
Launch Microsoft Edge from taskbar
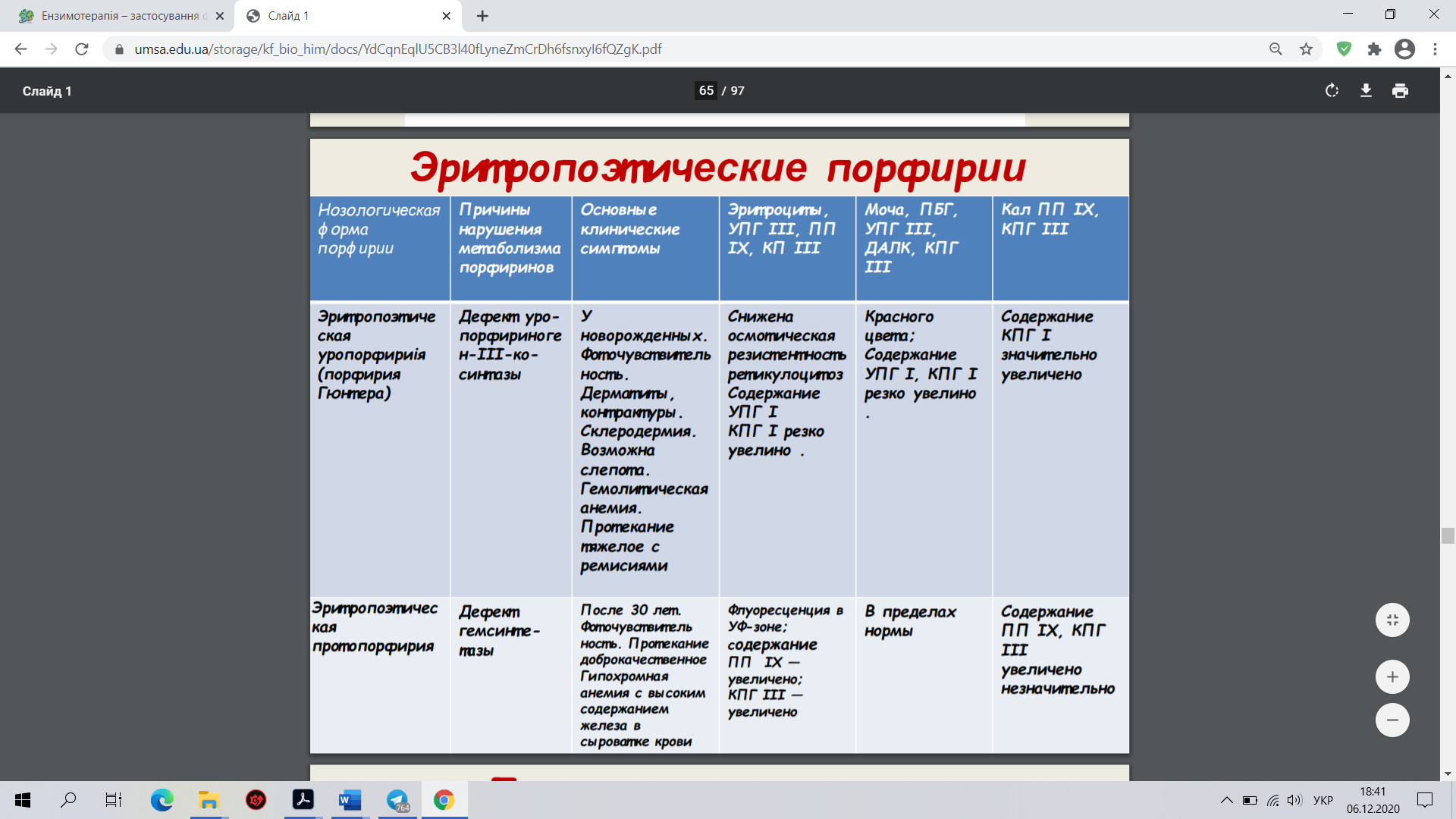162,800
